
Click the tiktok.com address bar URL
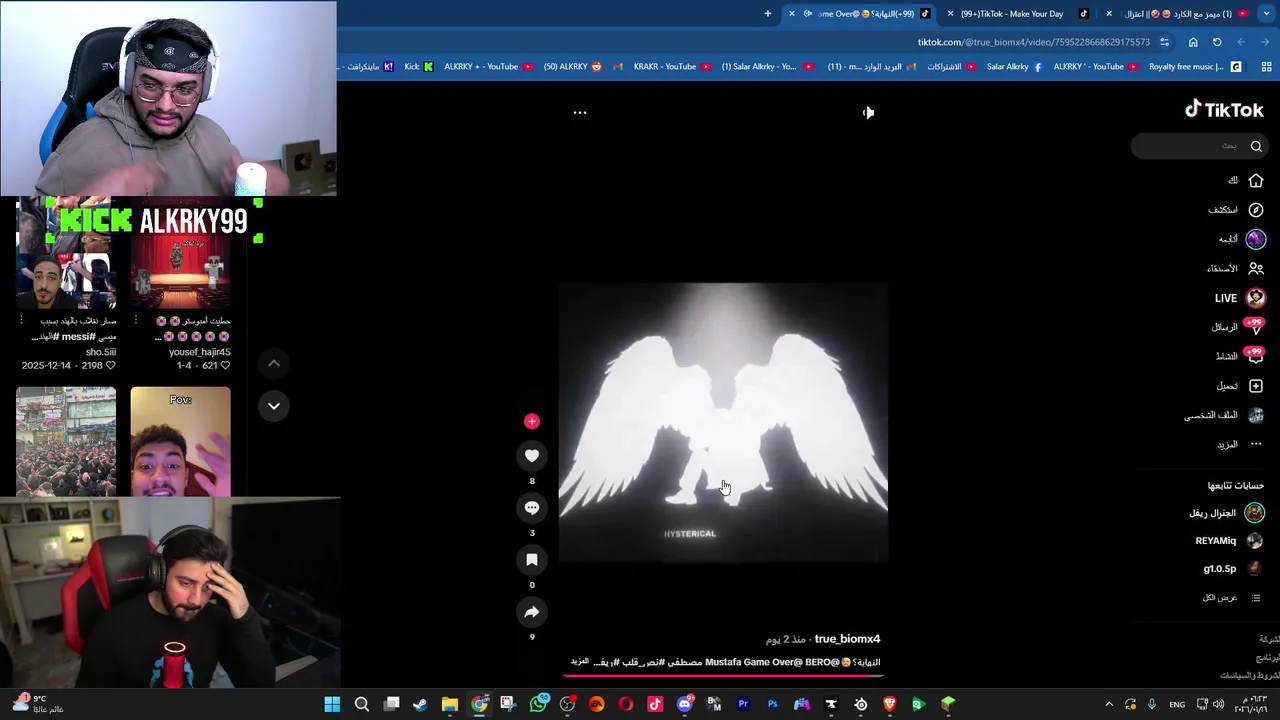click(1034, 42)
